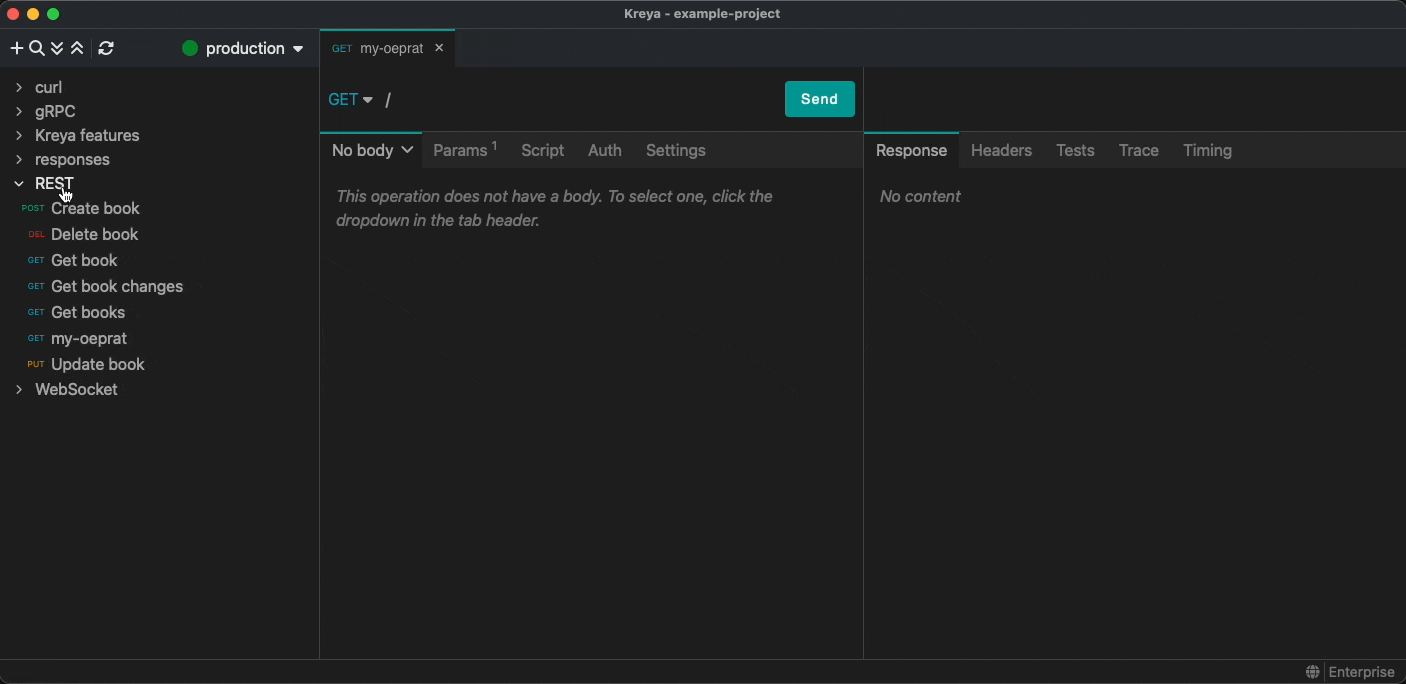
Task: Open the Headers response tab
Action: coord(1001,150)
